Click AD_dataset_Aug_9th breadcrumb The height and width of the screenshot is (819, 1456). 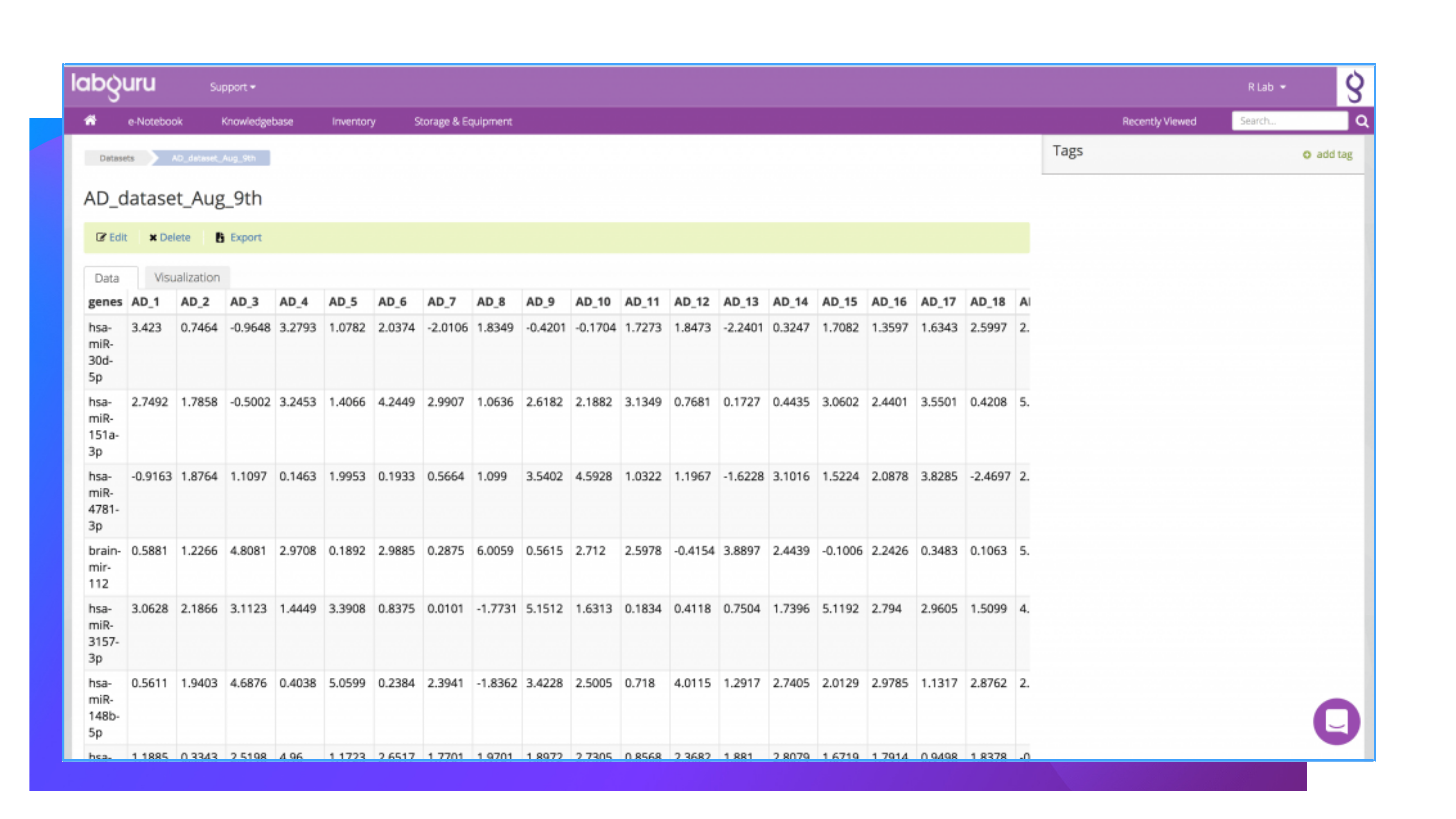coord(214,158)
